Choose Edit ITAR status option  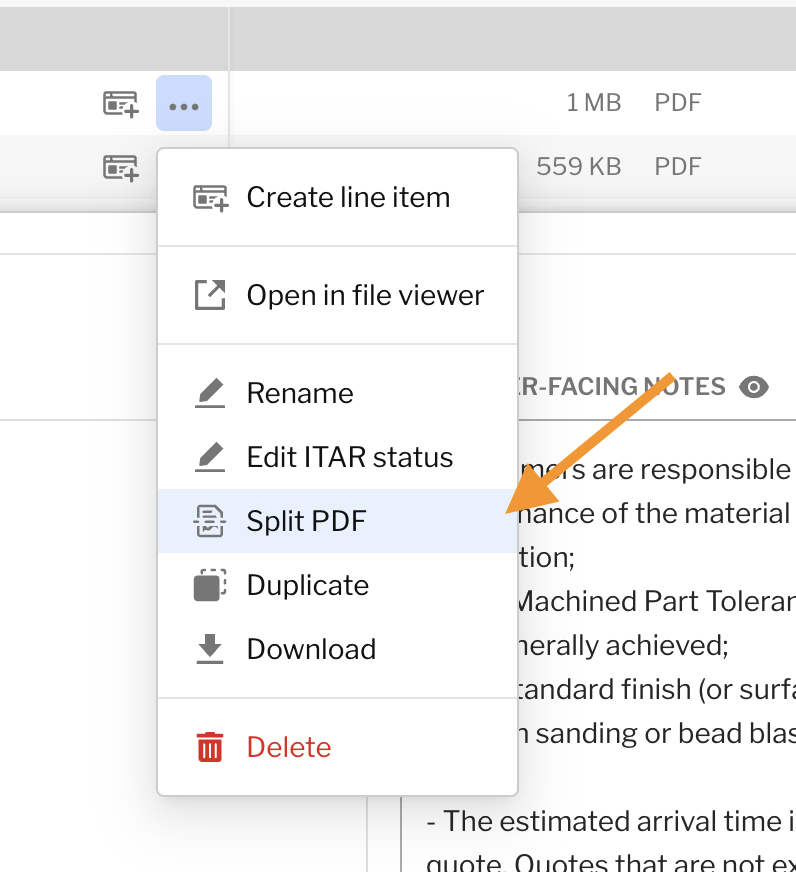pos(338,457)
